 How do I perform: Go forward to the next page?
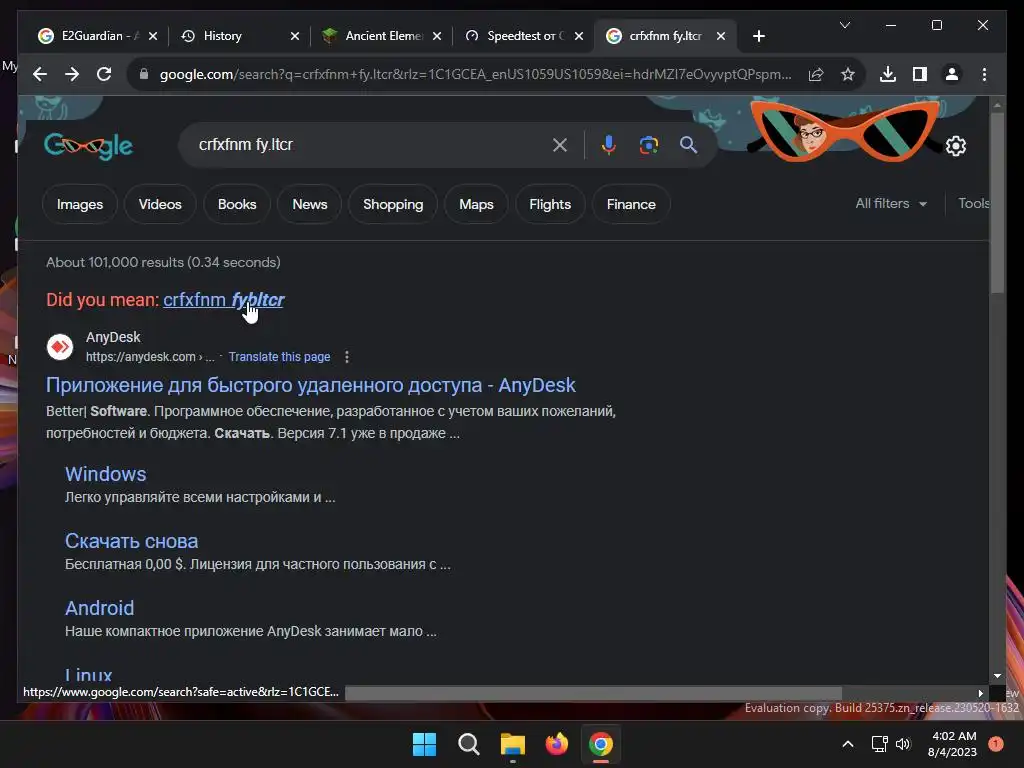coord(72,74)
